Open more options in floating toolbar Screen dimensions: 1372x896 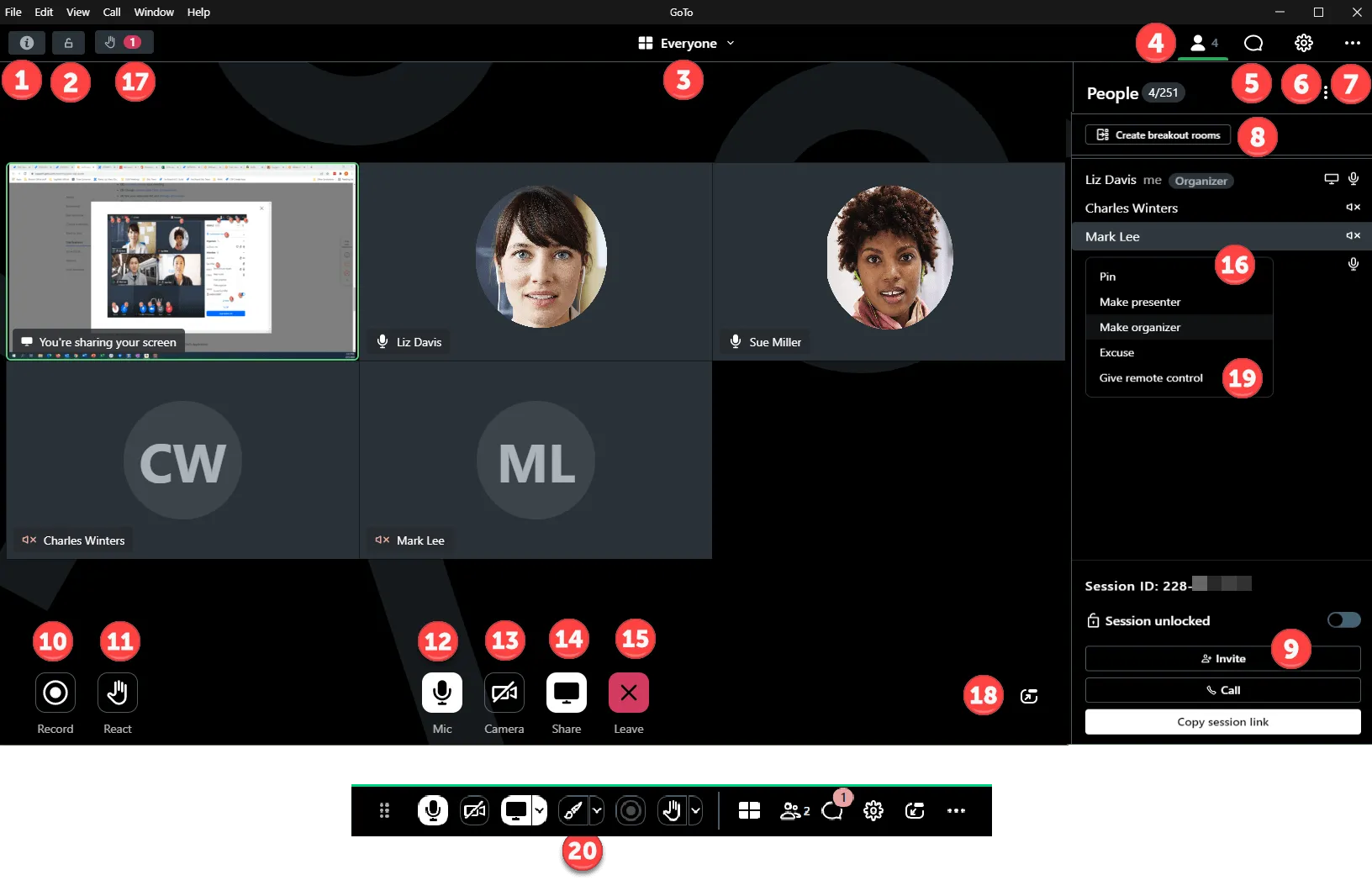pyautogui.click(x=956, y=810)
